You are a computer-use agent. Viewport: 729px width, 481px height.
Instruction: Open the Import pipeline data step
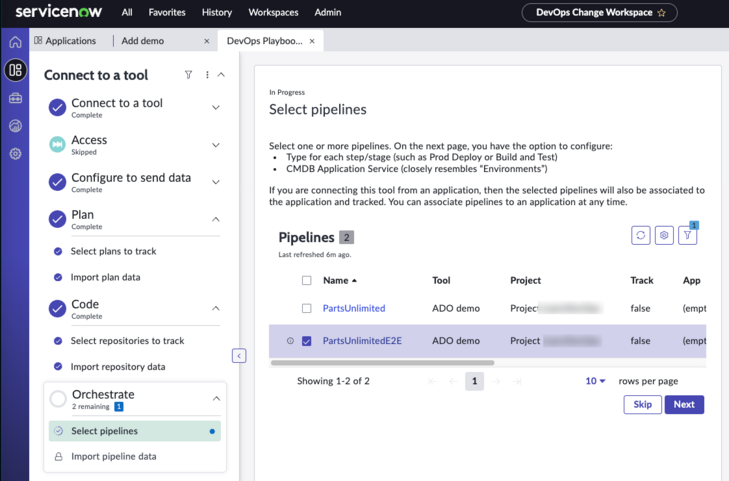(x=113, y=457)
